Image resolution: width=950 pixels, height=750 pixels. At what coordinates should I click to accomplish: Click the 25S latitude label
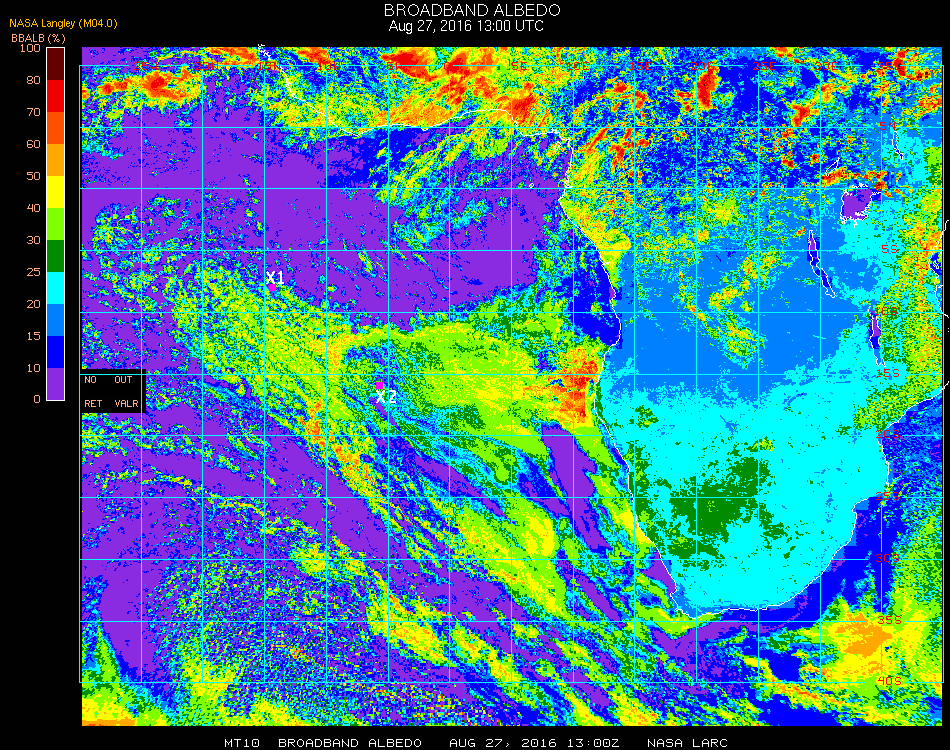pyautogui.click(x=888, y=497)
